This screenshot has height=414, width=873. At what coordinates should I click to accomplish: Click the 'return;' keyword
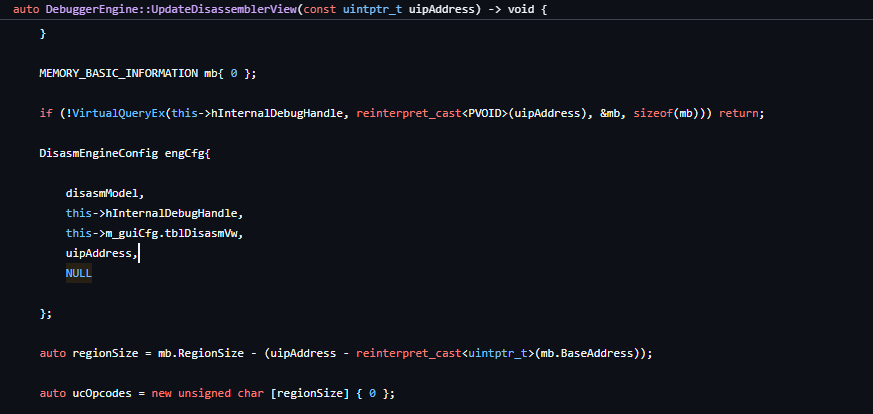(742, 114)
